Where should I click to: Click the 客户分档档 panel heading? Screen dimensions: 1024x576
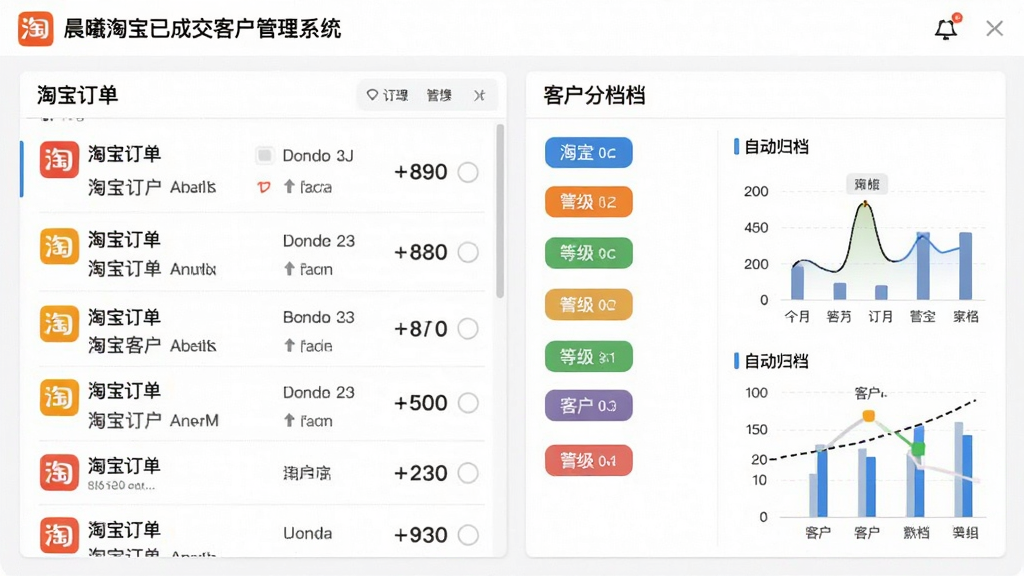click(594, 95)
